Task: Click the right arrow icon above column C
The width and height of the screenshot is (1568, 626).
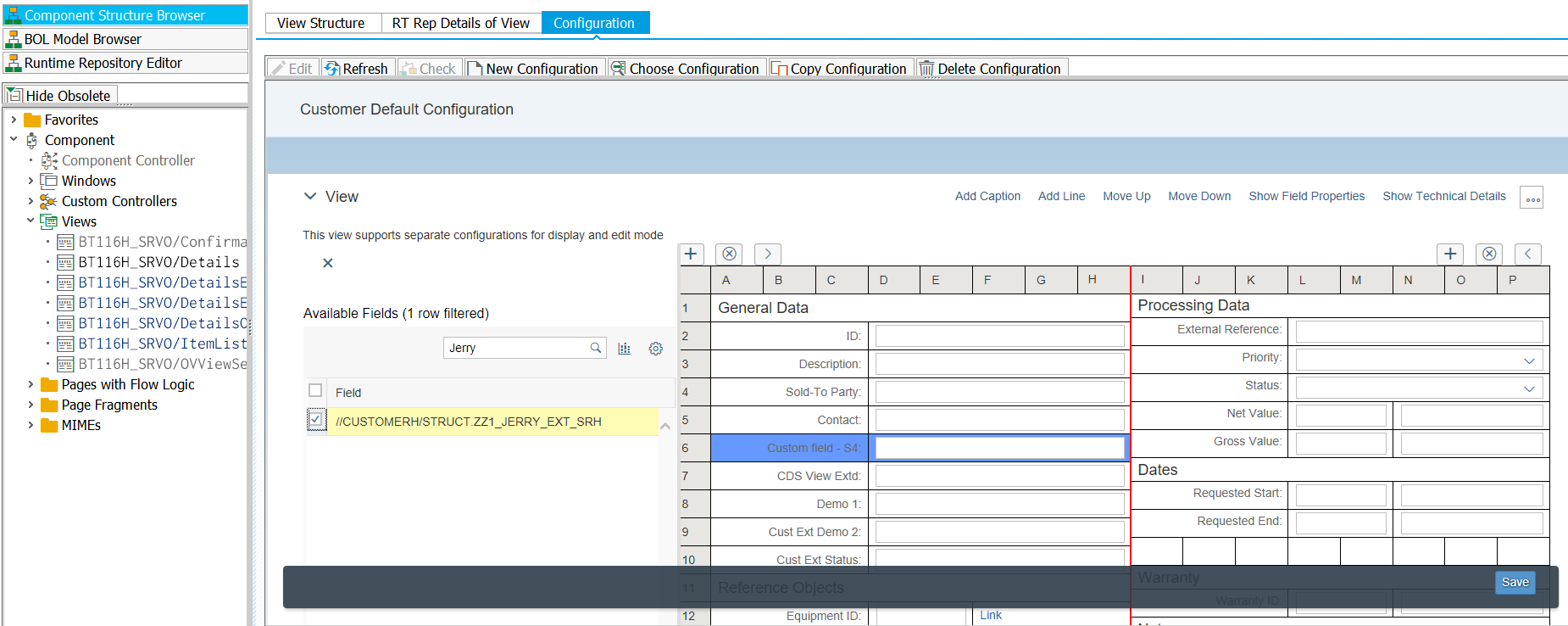Action: pos(768,254)
